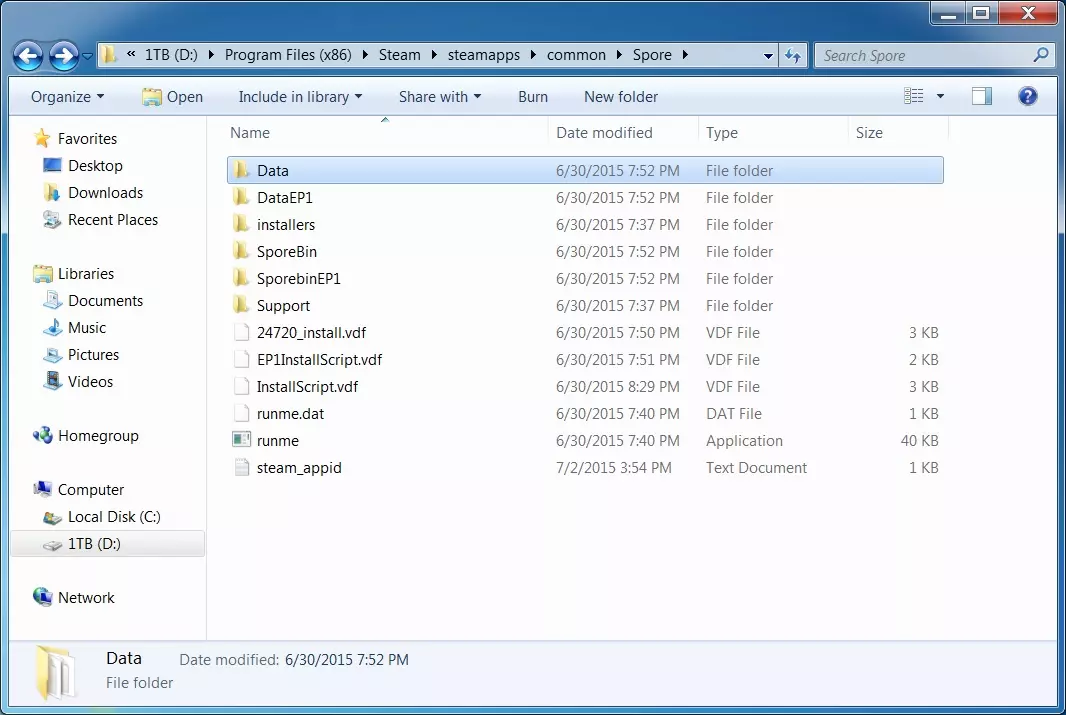The image size is (1066, 715).
Task: Select the DataEP1 folder icon
Action: point(241,197)
